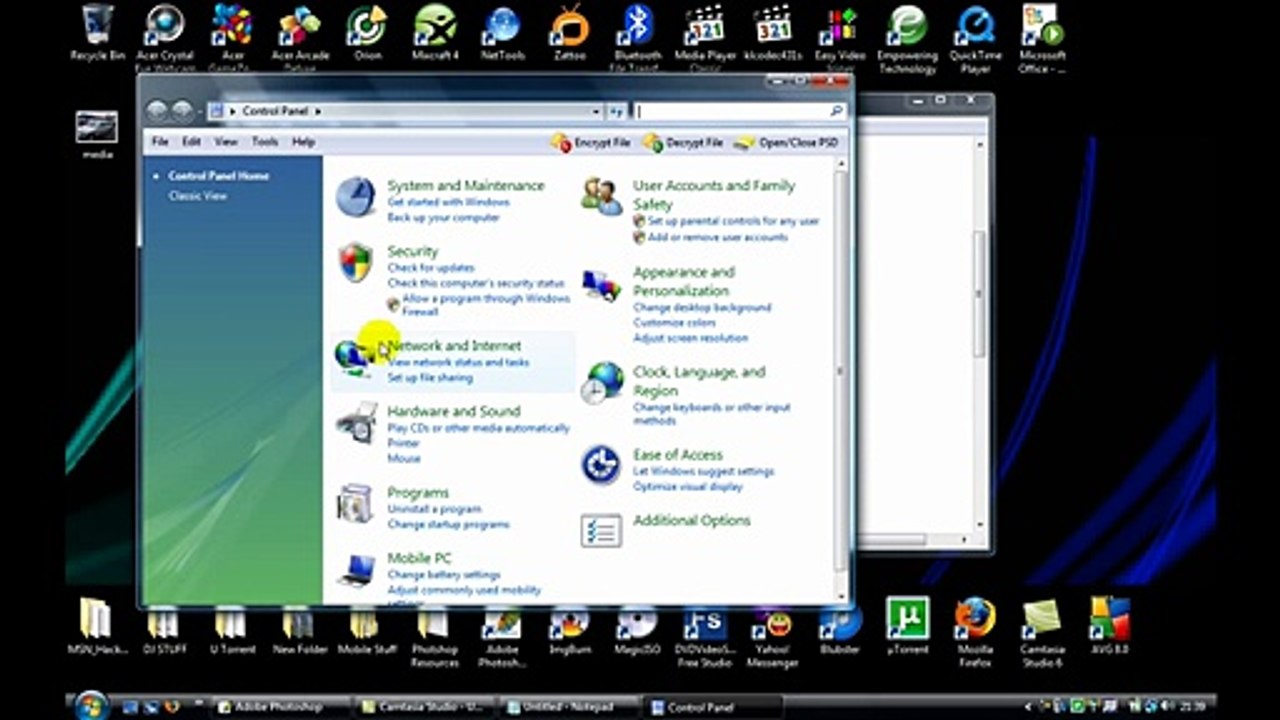
Task: Select the NetTools desktop shortcut
Action: coord(503,33)
